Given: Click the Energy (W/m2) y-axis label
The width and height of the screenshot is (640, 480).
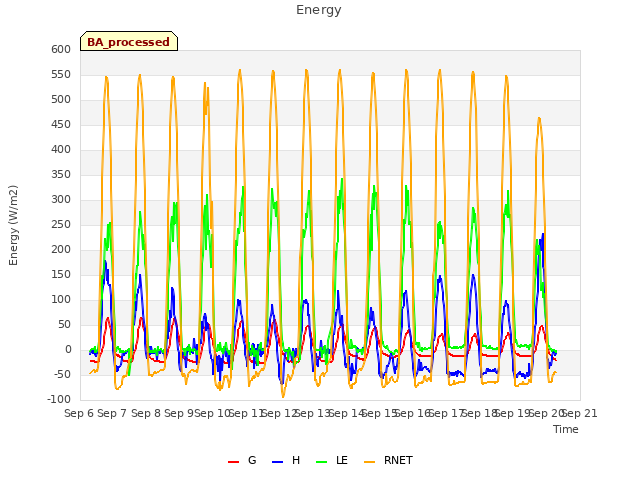Looking at the screenshot, I should coord(13,225).
